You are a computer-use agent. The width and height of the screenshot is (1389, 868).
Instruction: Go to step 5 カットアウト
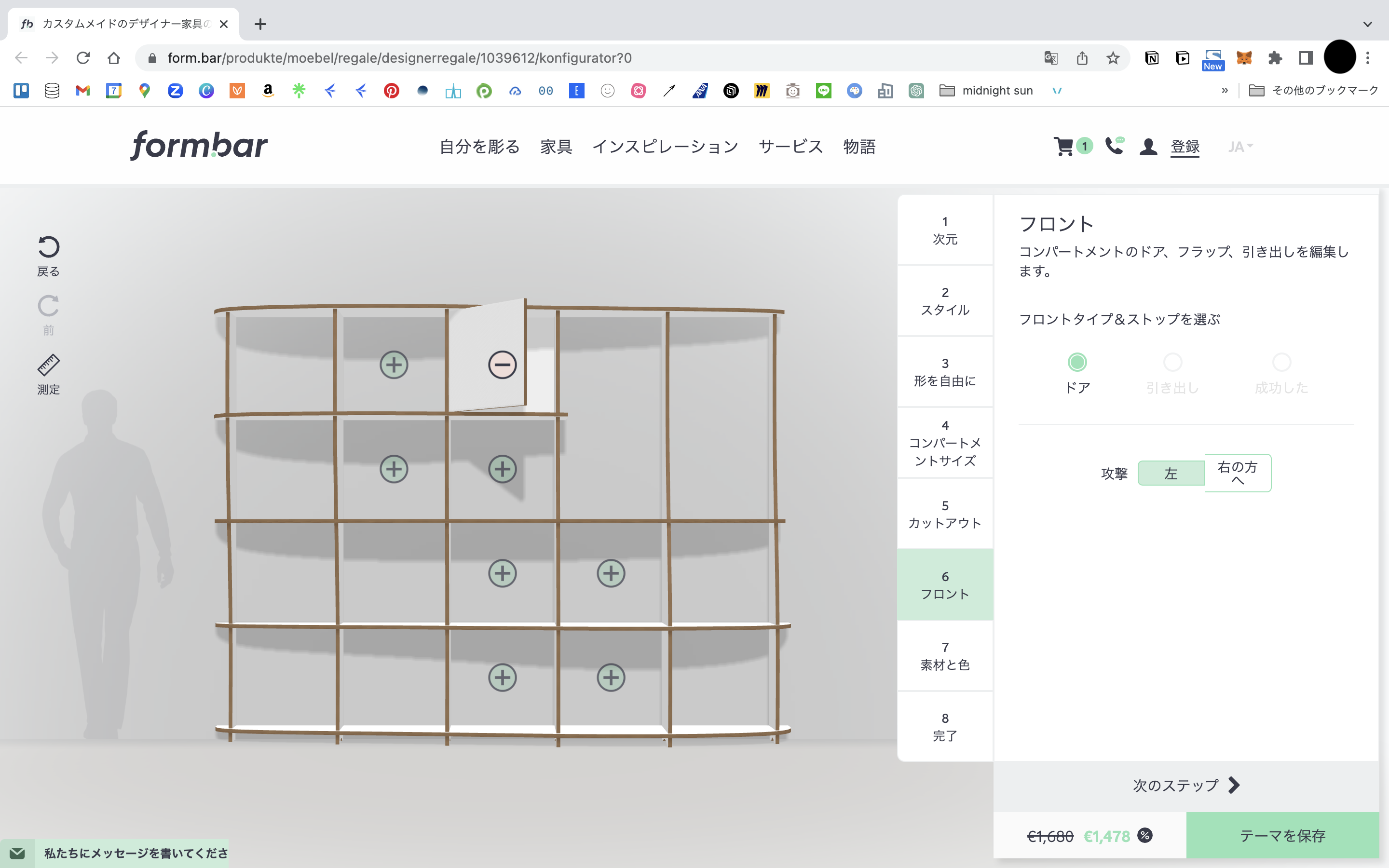click(x=945, y=514)
